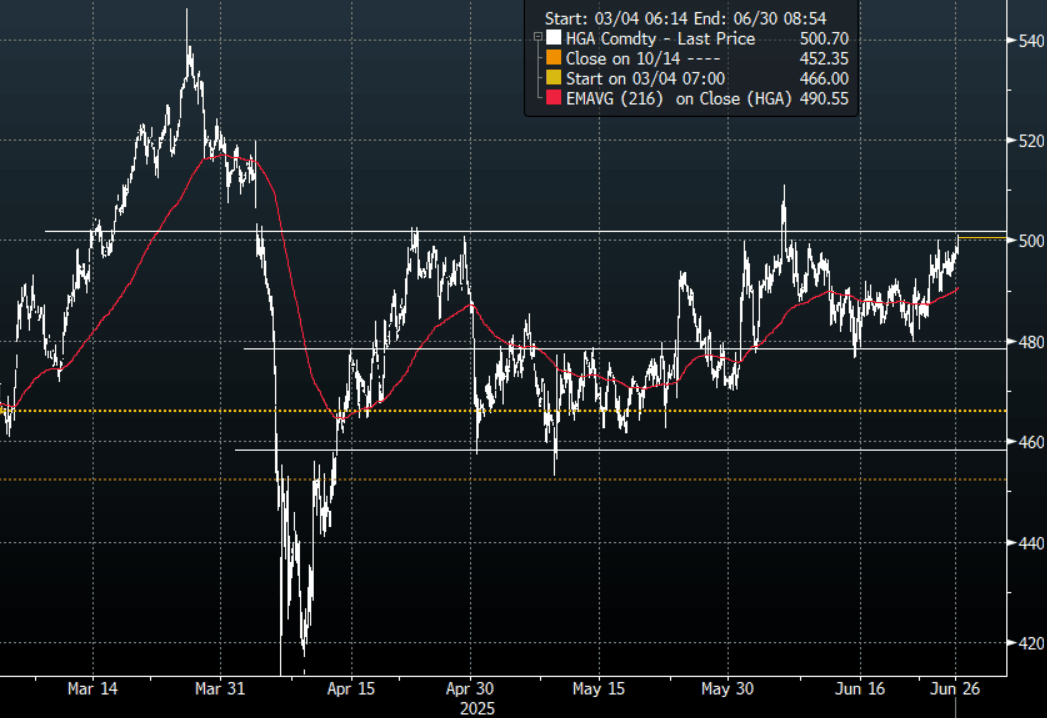Click the Mar 14 date axis label
This screenshot has height=718, width=1047.
91,689
